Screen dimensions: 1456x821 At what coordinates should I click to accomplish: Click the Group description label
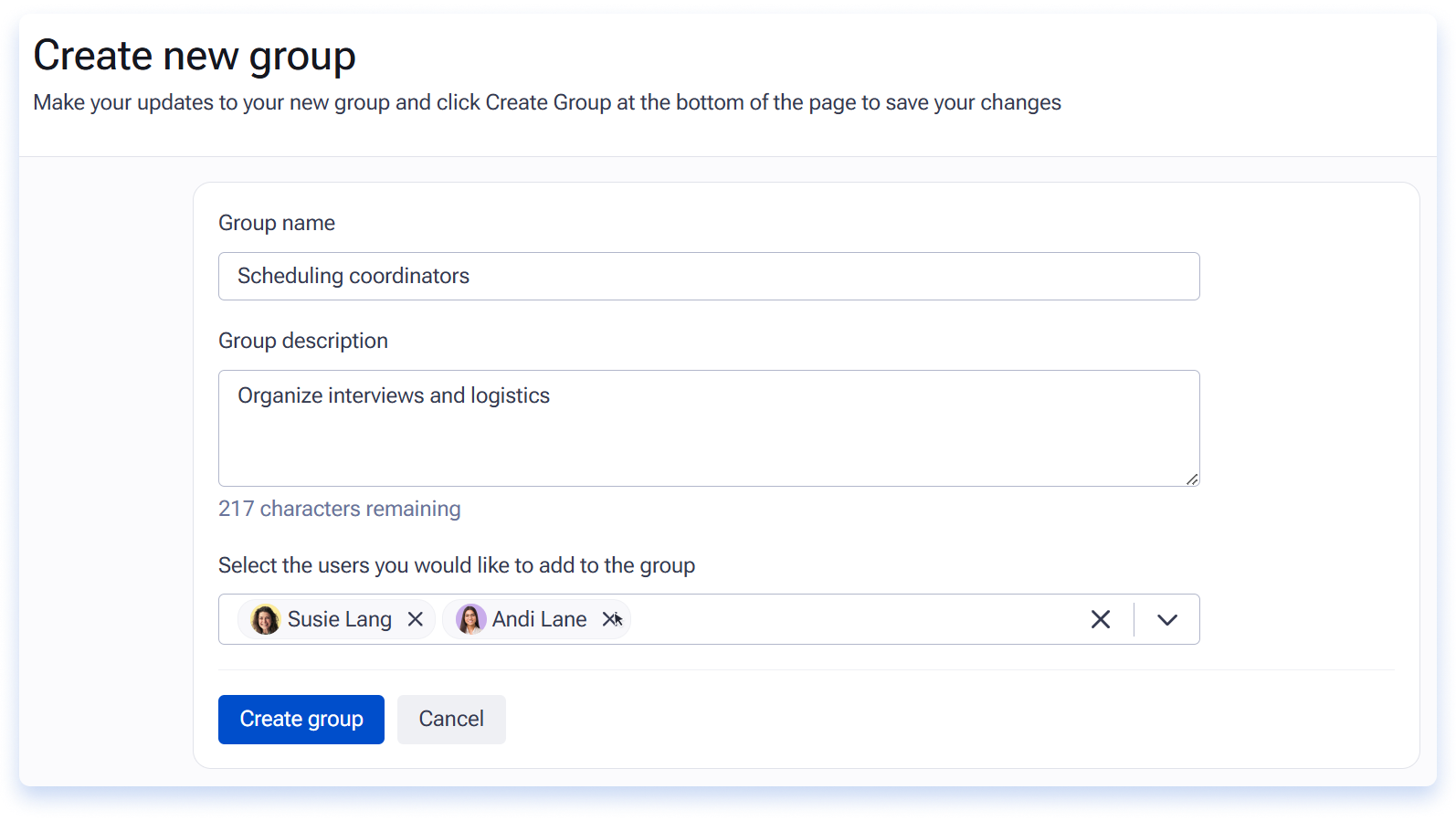click(303, 341)
